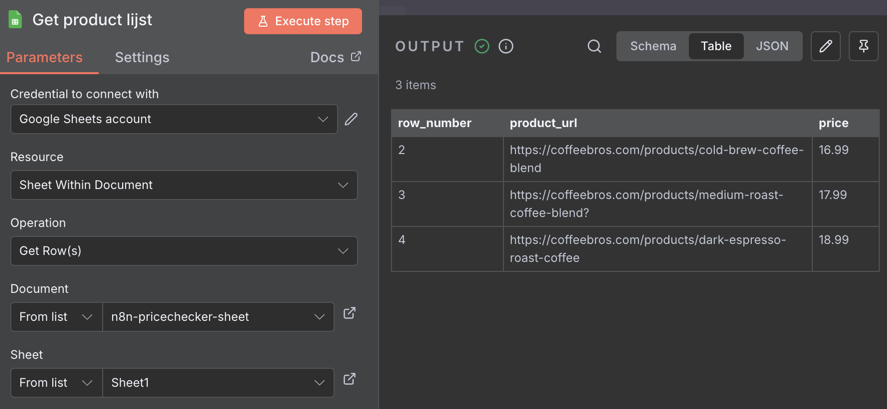Click the output search magnifier icon
887x409 pixels.
point(594,46)
